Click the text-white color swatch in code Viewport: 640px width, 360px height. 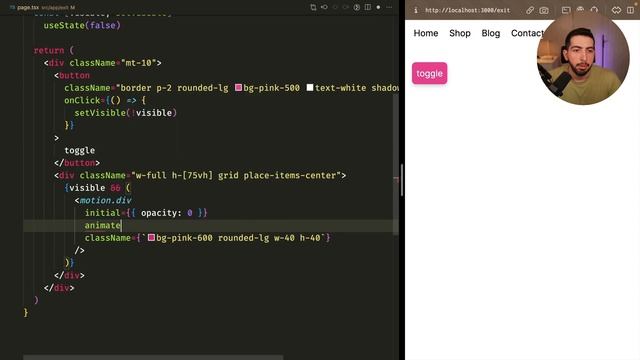point(310,88)
